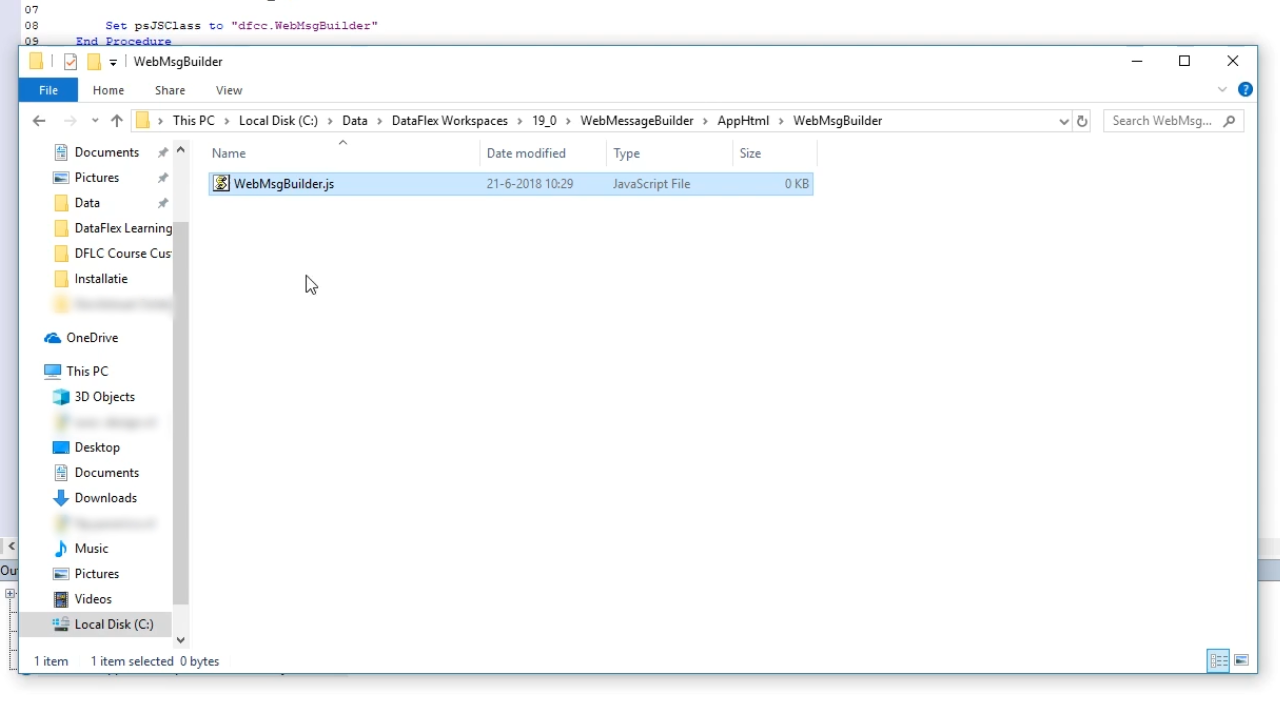The image size is (1280, 720).
Task: Click the Refresh button in address bar
Action: tap(1082, 121)
